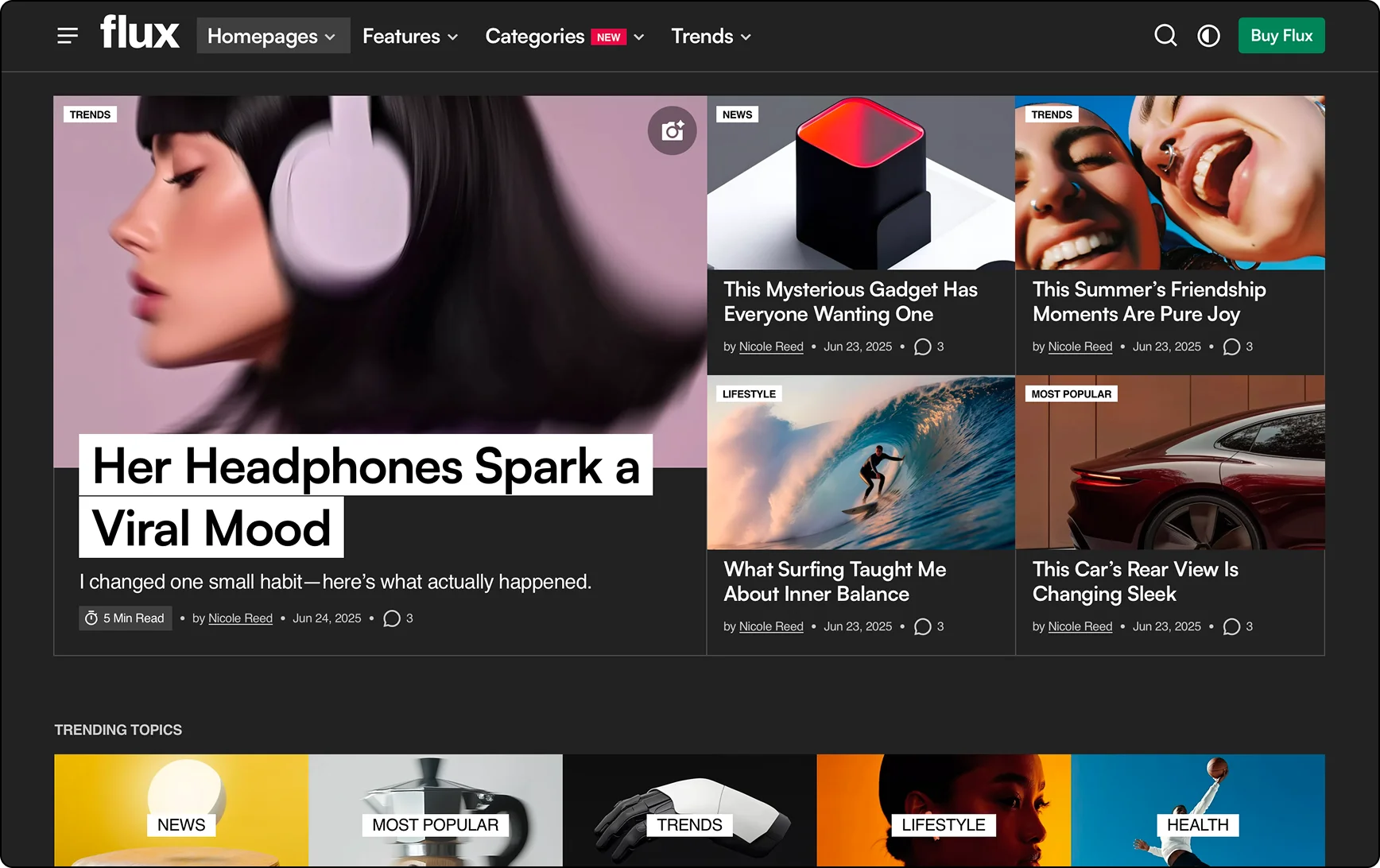The image size is (1380, 868).
Task: Expand the Features dropdown menu
Action: click(x=410, y=36)
